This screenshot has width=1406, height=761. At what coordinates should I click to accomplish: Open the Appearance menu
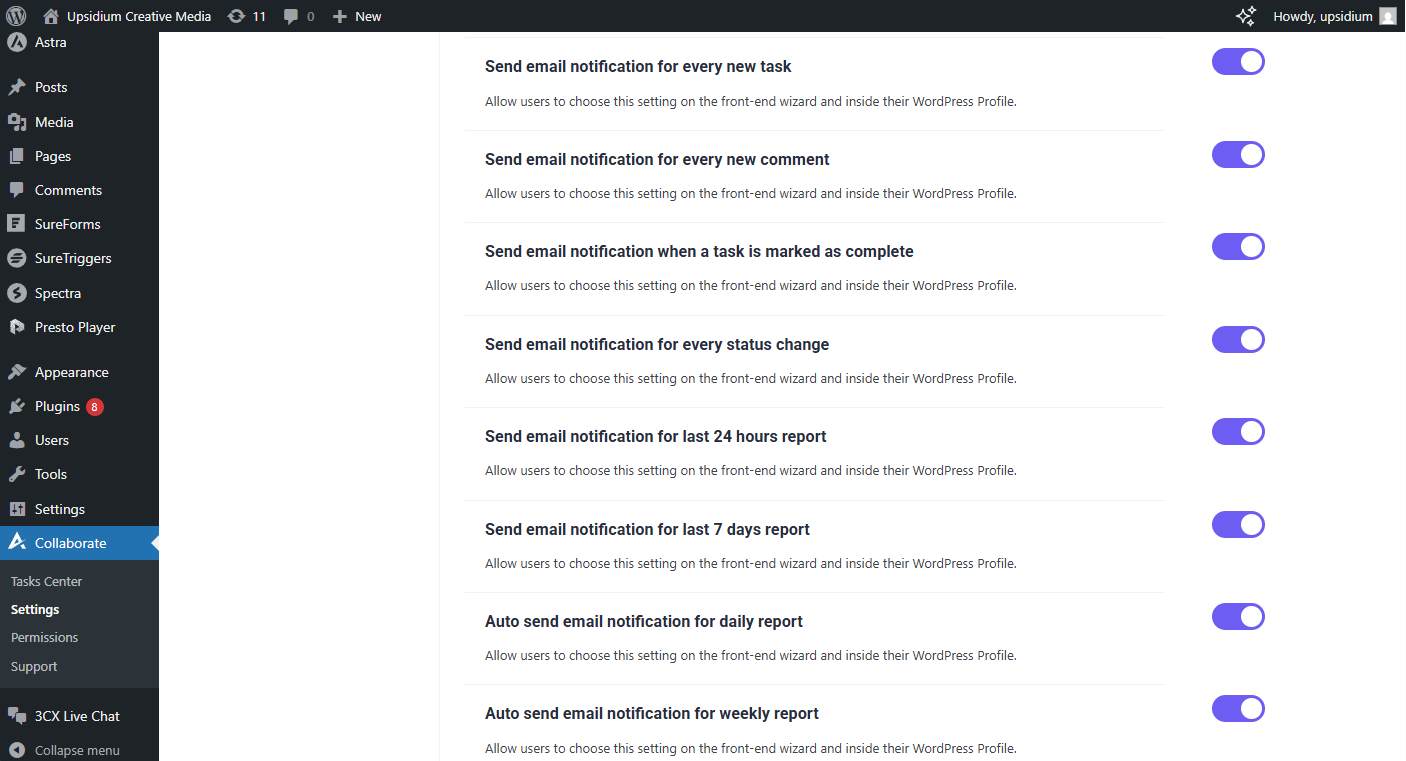[x=71, y=372]
